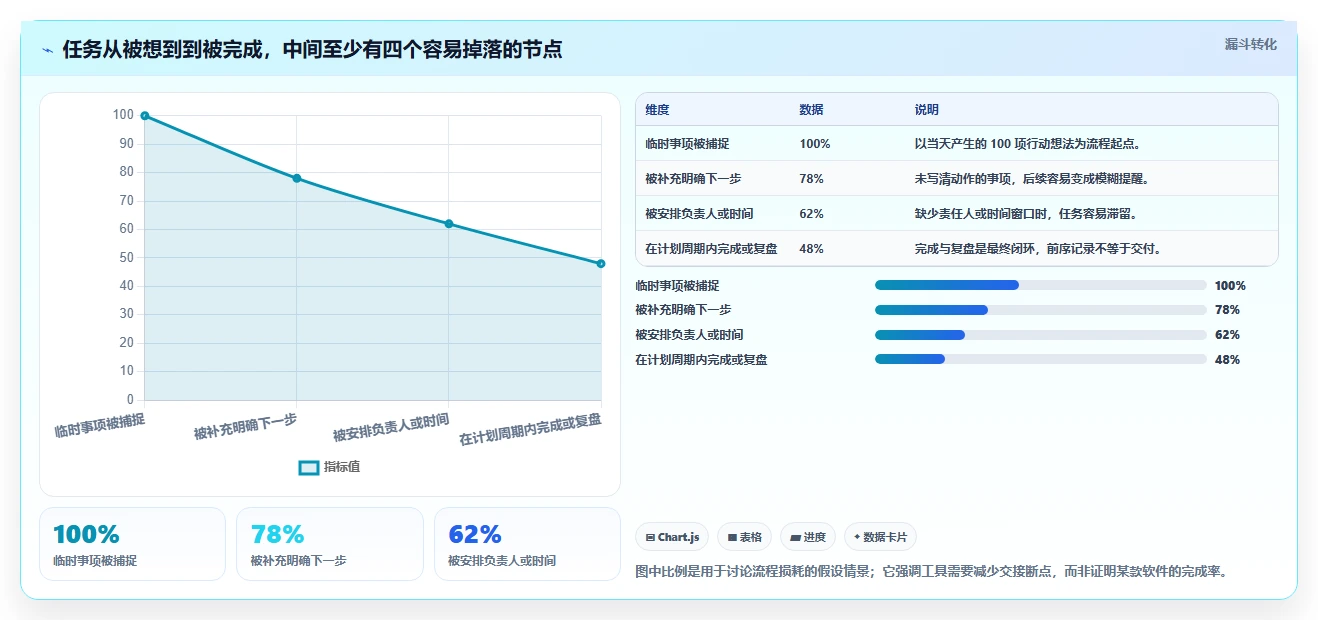Screen dimensions: 1318x620
Task: Select the chart point at 78
Action: click(x=297, y=178)
